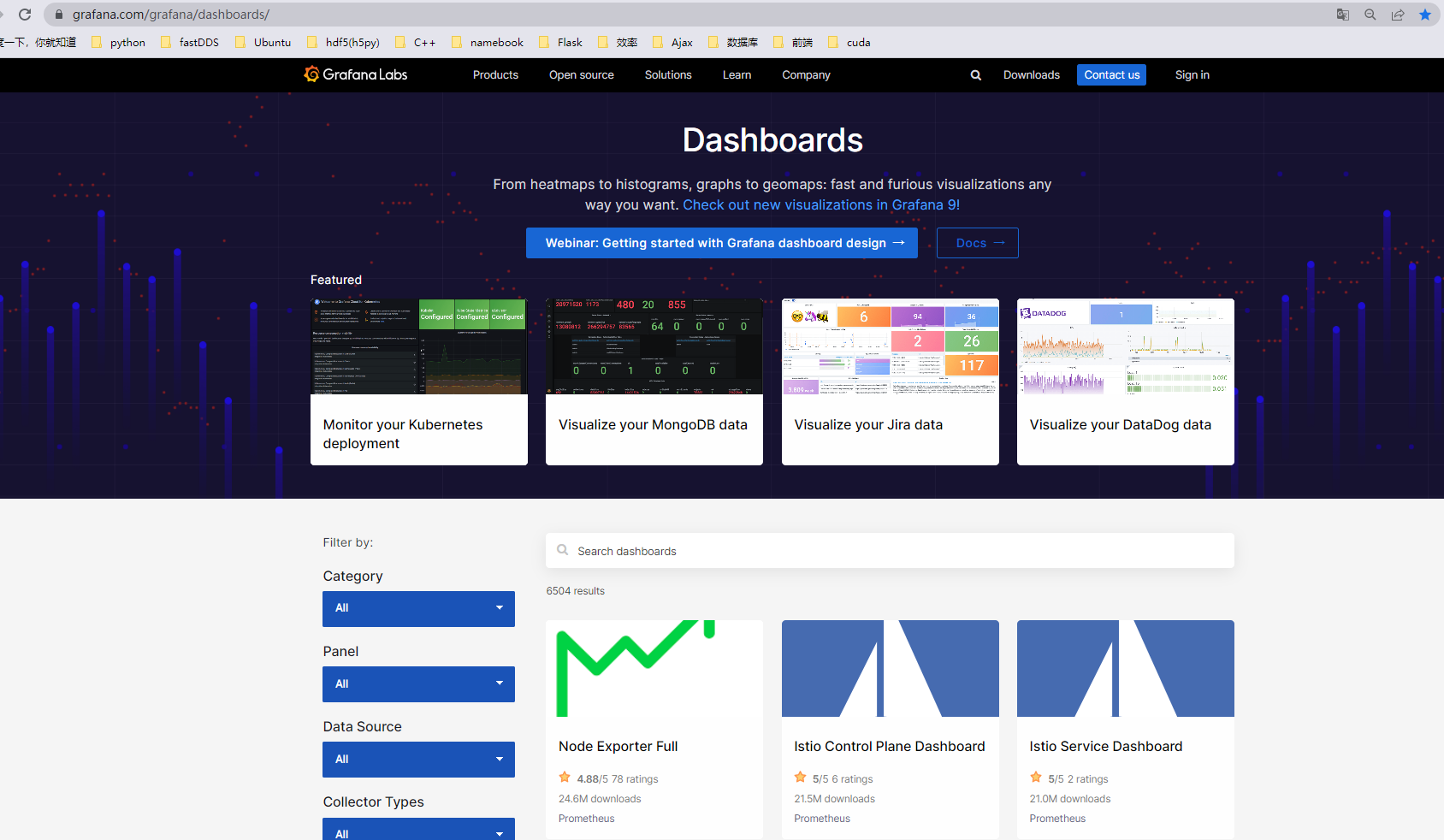The width and height of the screenshot is (1444, 840).
Task: Click the browser zoom magnifier icon
Action: click(x=1370, y=15)
